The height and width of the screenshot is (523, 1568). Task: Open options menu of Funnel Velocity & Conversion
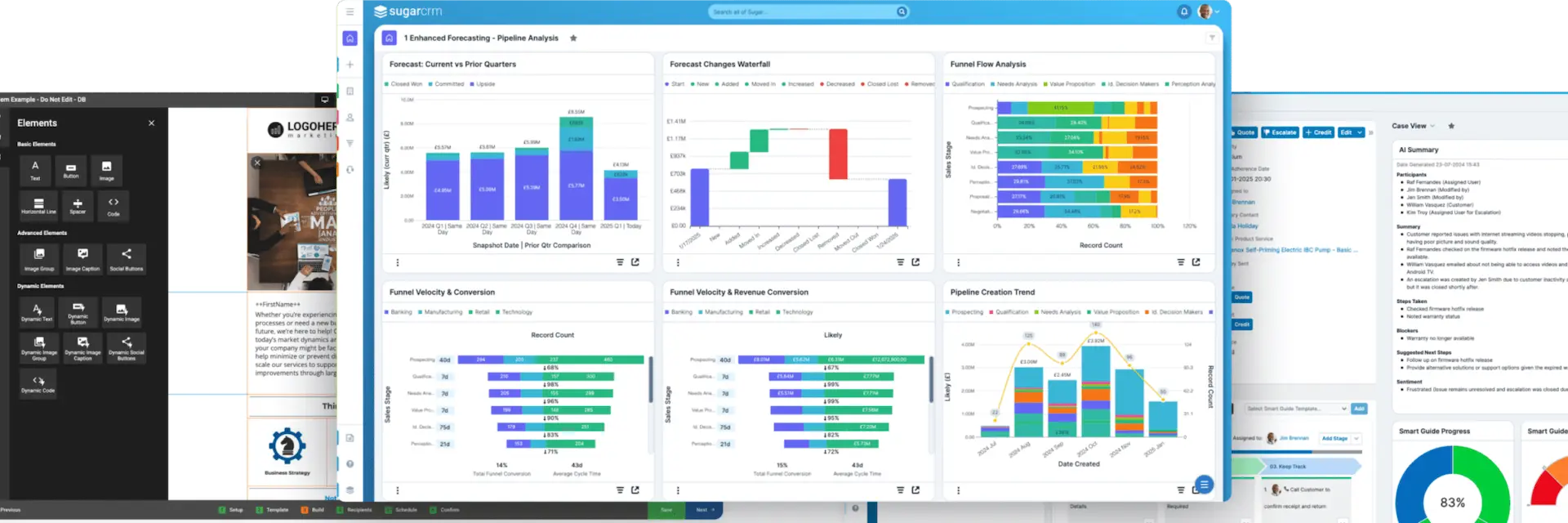click(x=398, y=491)
